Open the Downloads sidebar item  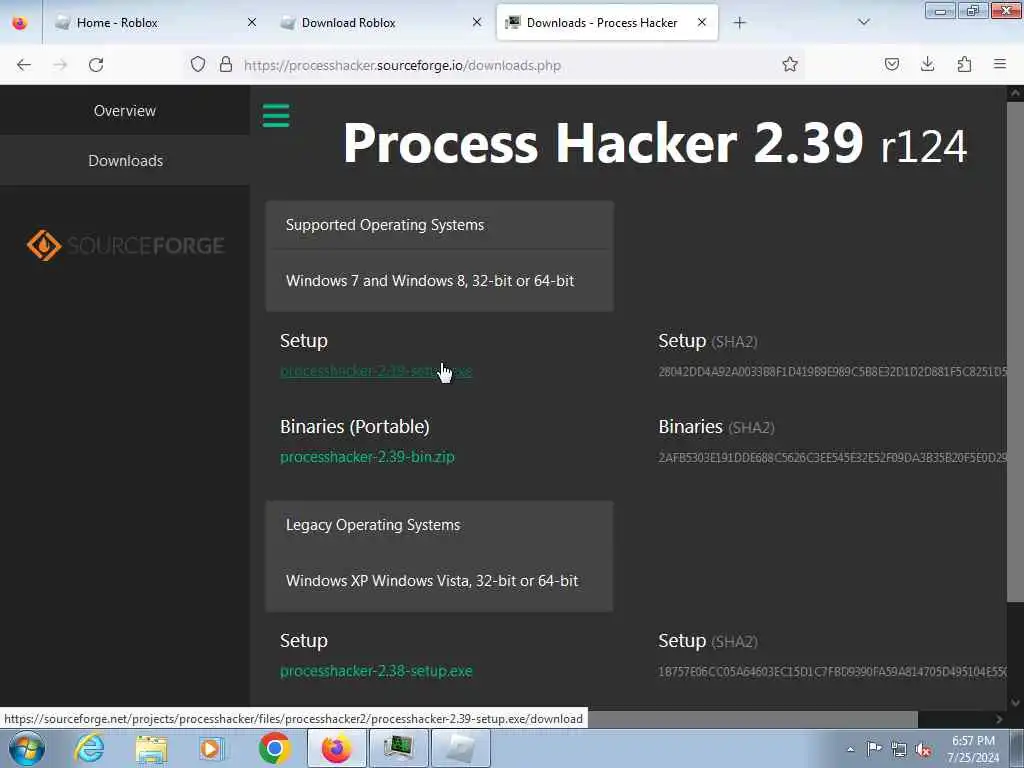[125, 161]
